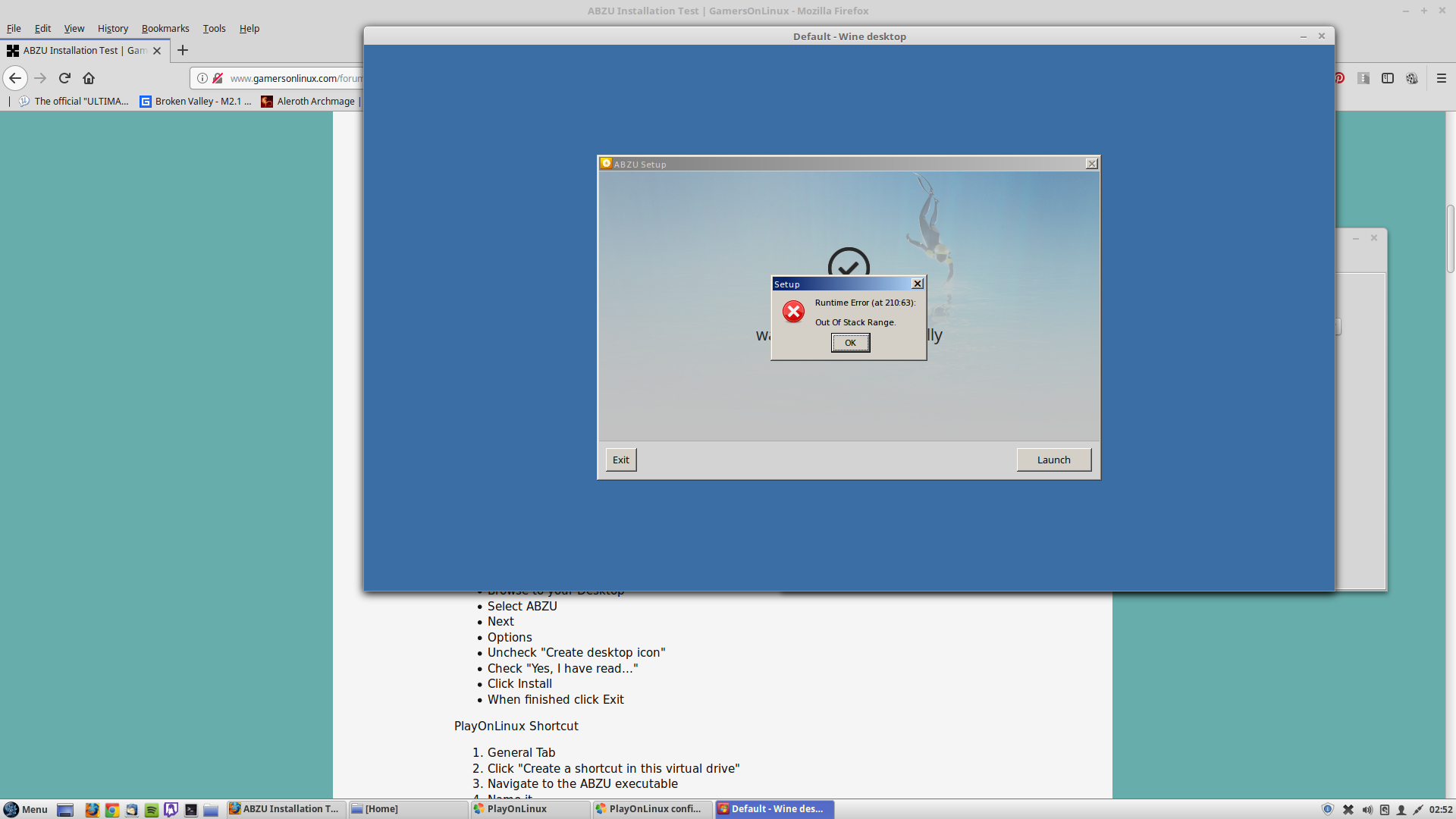Viewport: 1456px width, 819px height.
Task: Click the network connection tray icon
Action: pos(1417,809)
